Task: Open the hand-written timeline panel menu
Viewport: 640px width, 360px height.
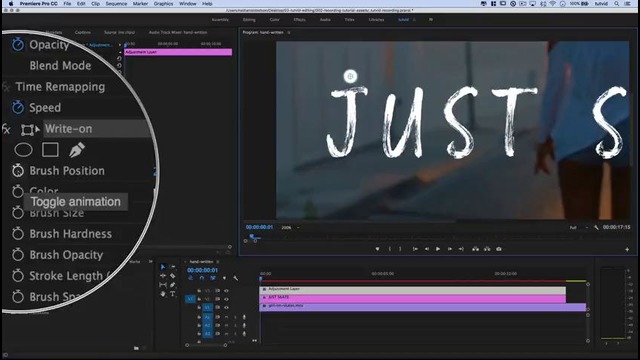Action: (x=218, y=262)
